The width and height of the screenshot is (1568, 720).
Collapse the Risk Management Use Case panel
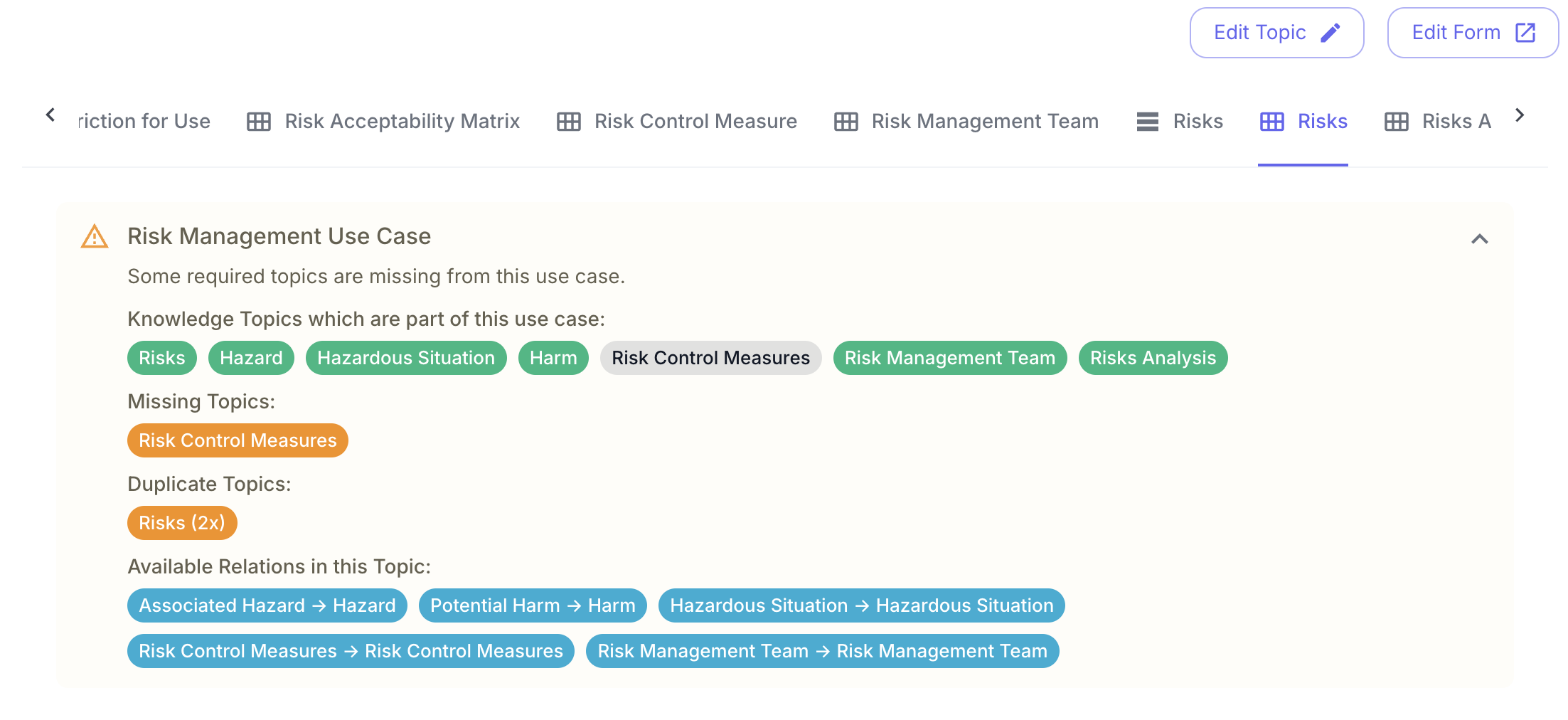click(x=1480, y=239)
